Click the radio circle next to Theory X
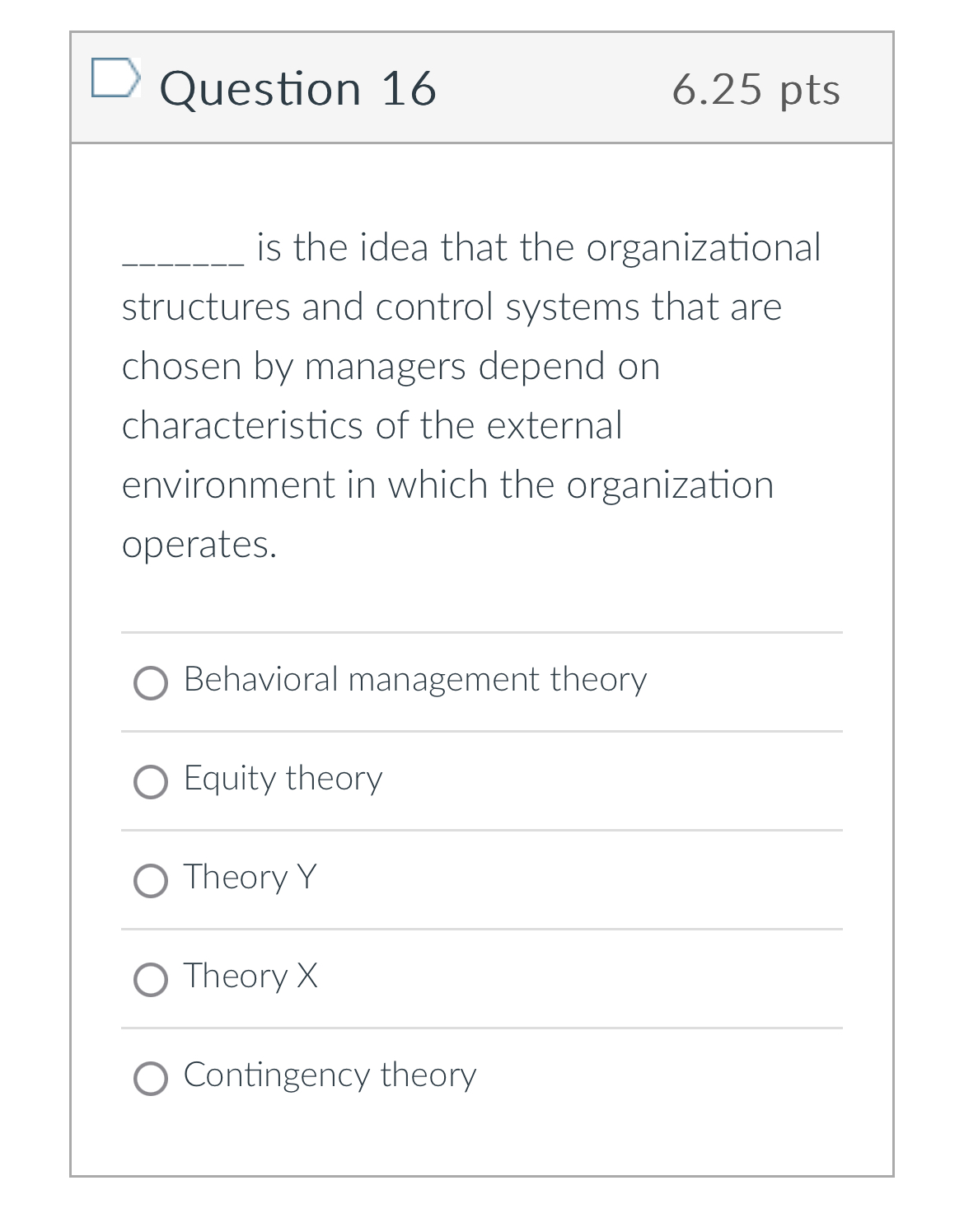This screenshot has width=964, height=1232. [x=152, y=980]
